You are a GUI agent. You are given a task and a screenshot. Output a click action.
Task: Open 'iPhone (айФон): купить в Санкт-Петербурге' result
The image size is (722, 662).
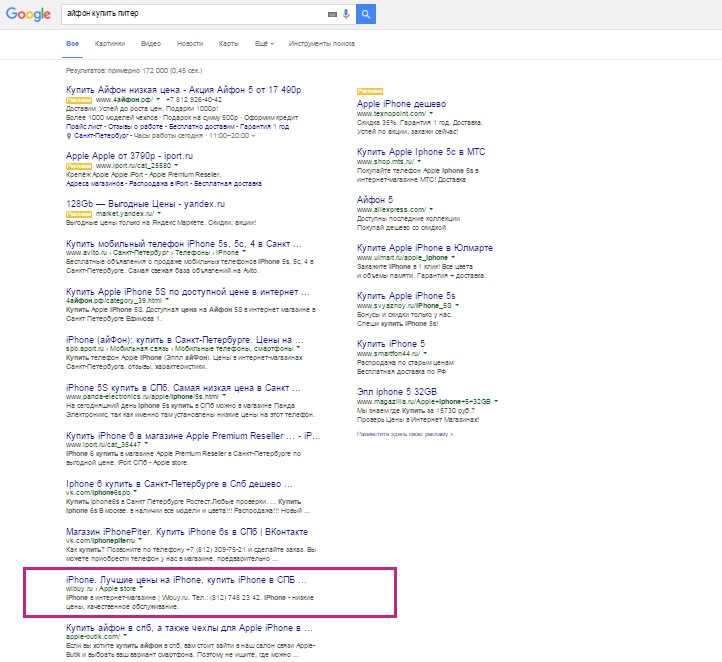(x=185, y=340)
